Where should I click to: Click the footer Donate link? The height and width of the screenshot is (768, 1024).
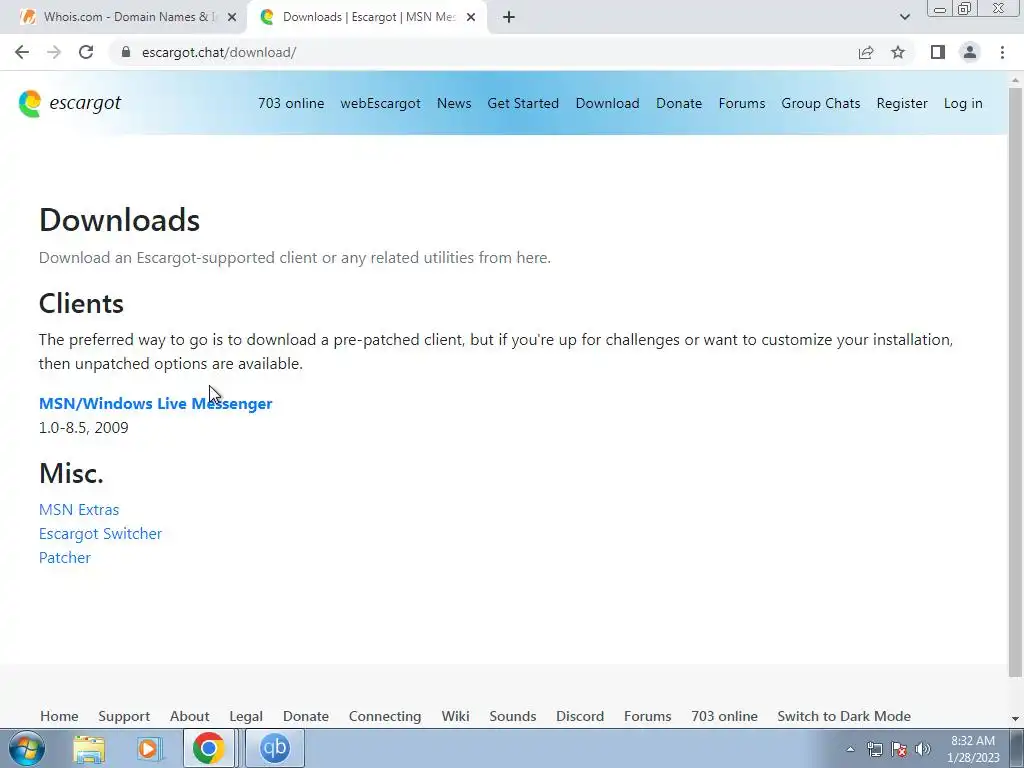pyautogui.click(x=306, y=716)
